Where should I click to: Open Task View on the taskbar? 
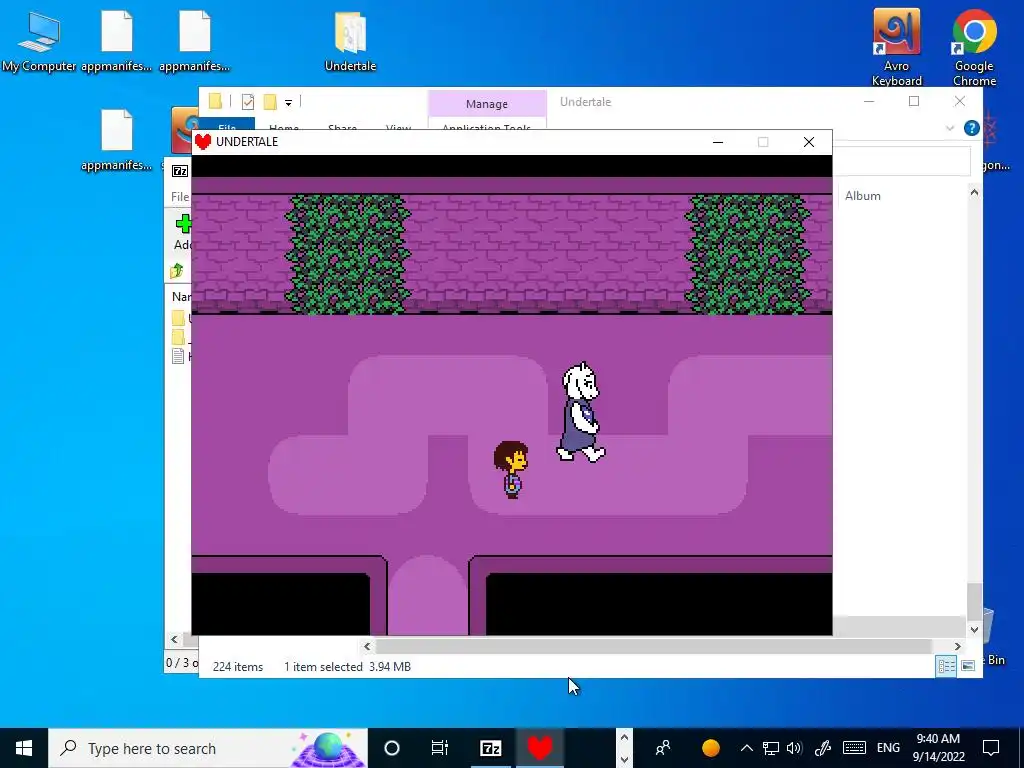pos(440,748)
